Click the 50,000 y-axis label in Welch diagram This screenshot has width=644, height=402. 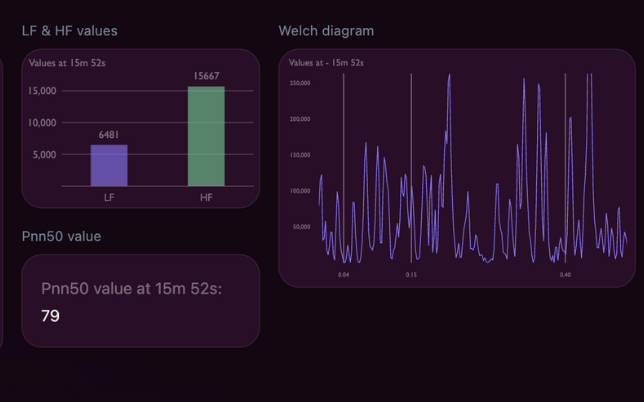(x=302, y=227)
